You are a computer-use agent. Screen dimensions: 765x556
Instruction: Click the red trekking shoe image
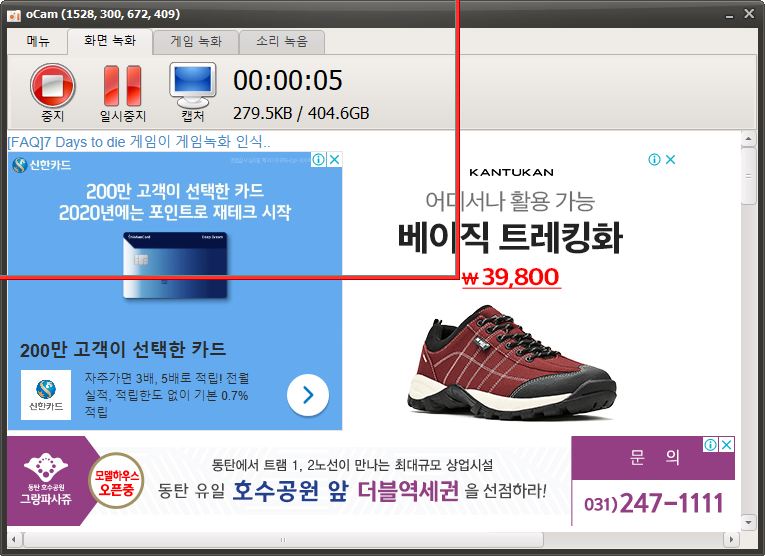tap(511, 362)
